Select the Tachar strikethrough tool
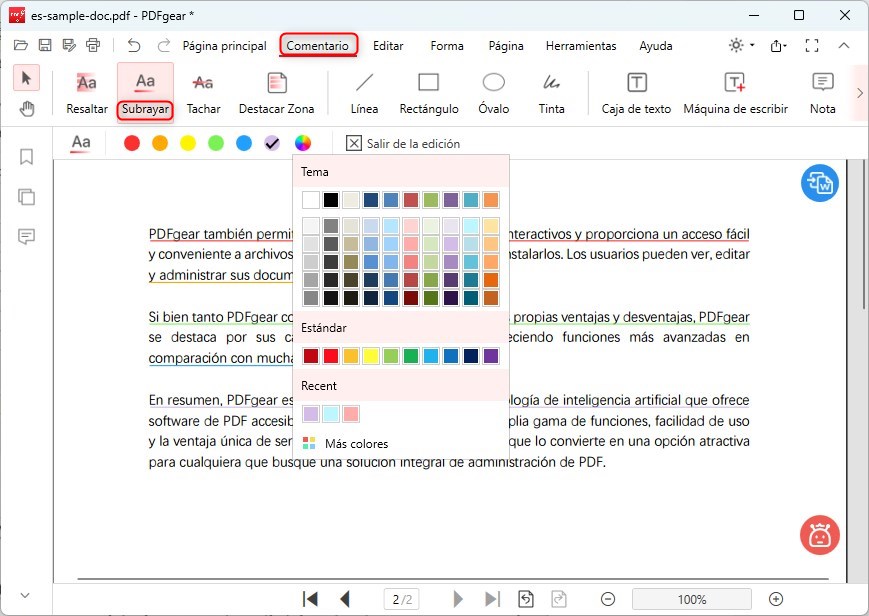Screen dimensions: 869x616 (203, 92)
